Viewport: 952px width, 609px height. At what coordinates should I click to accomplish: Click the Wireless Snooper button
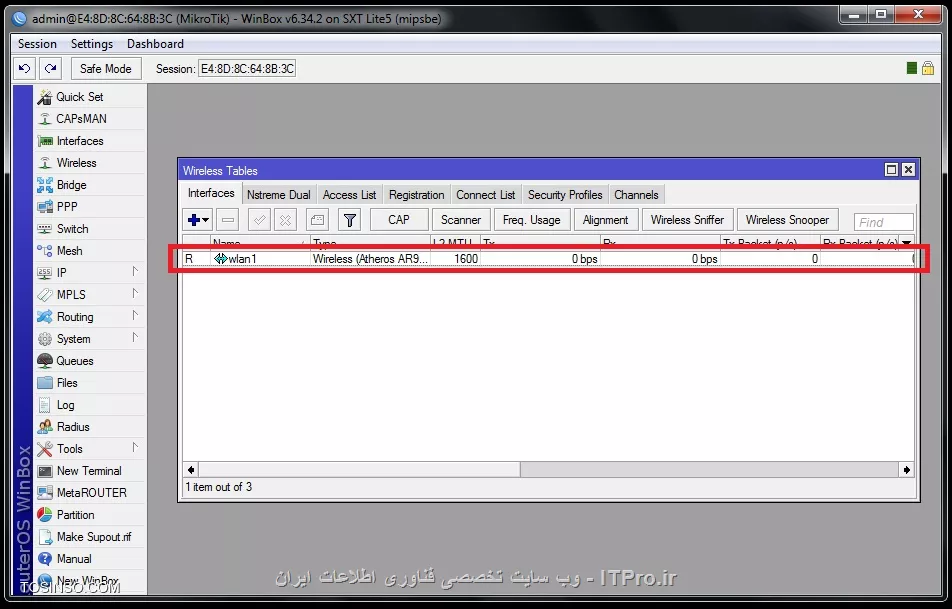tap(787, 220)
